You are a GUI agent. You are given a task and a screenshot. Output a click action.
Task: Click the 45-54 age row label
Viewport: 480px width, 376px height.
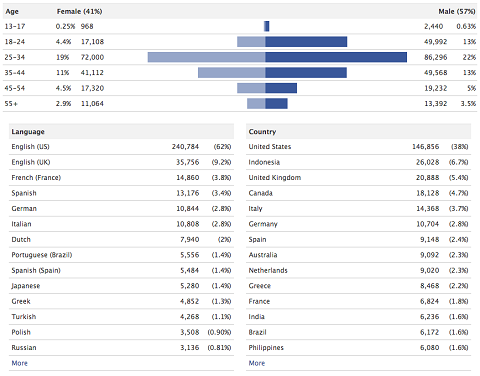(15, 88)
